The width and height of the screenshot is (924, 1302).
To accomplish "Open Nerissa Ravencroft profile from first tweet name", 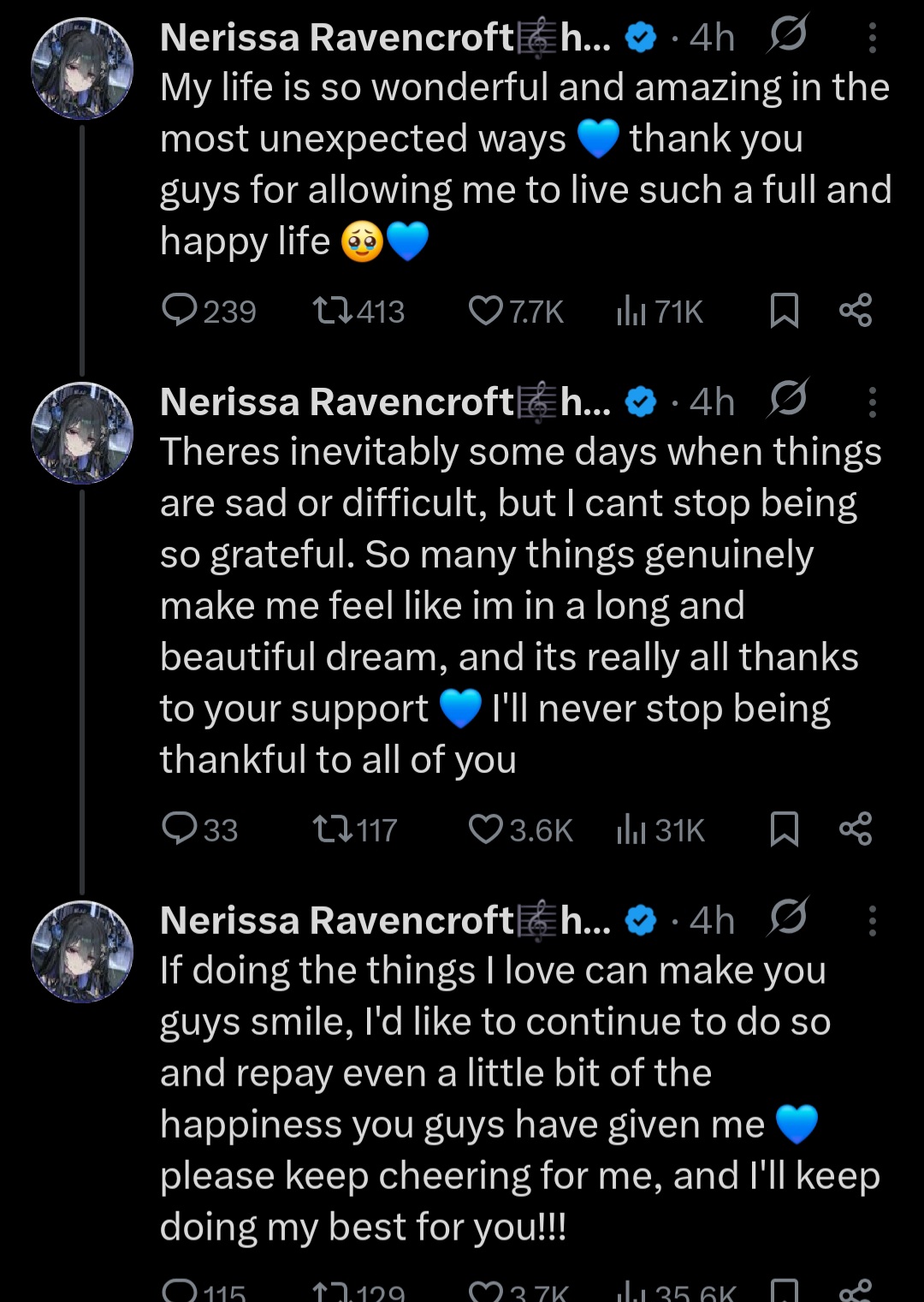I will coord(337,38).
